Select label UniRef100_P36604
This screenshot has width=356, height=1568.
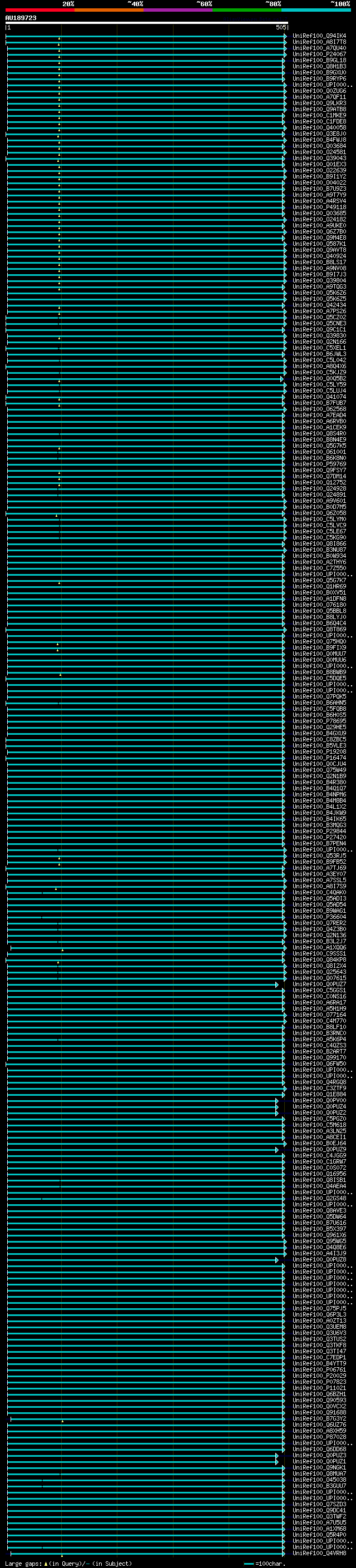(319, 917)
